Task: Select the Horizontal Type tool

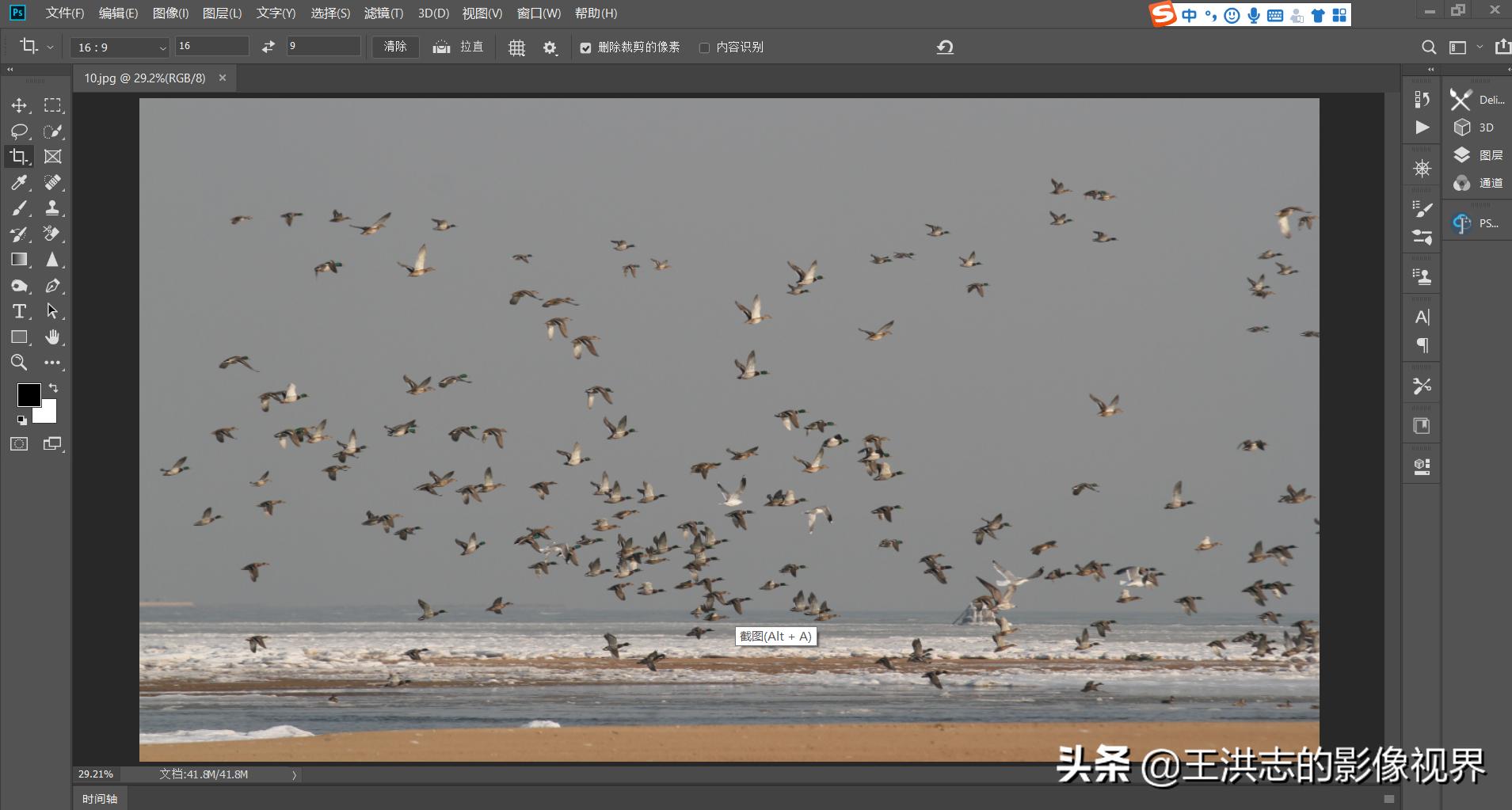Action: point(19,311)
